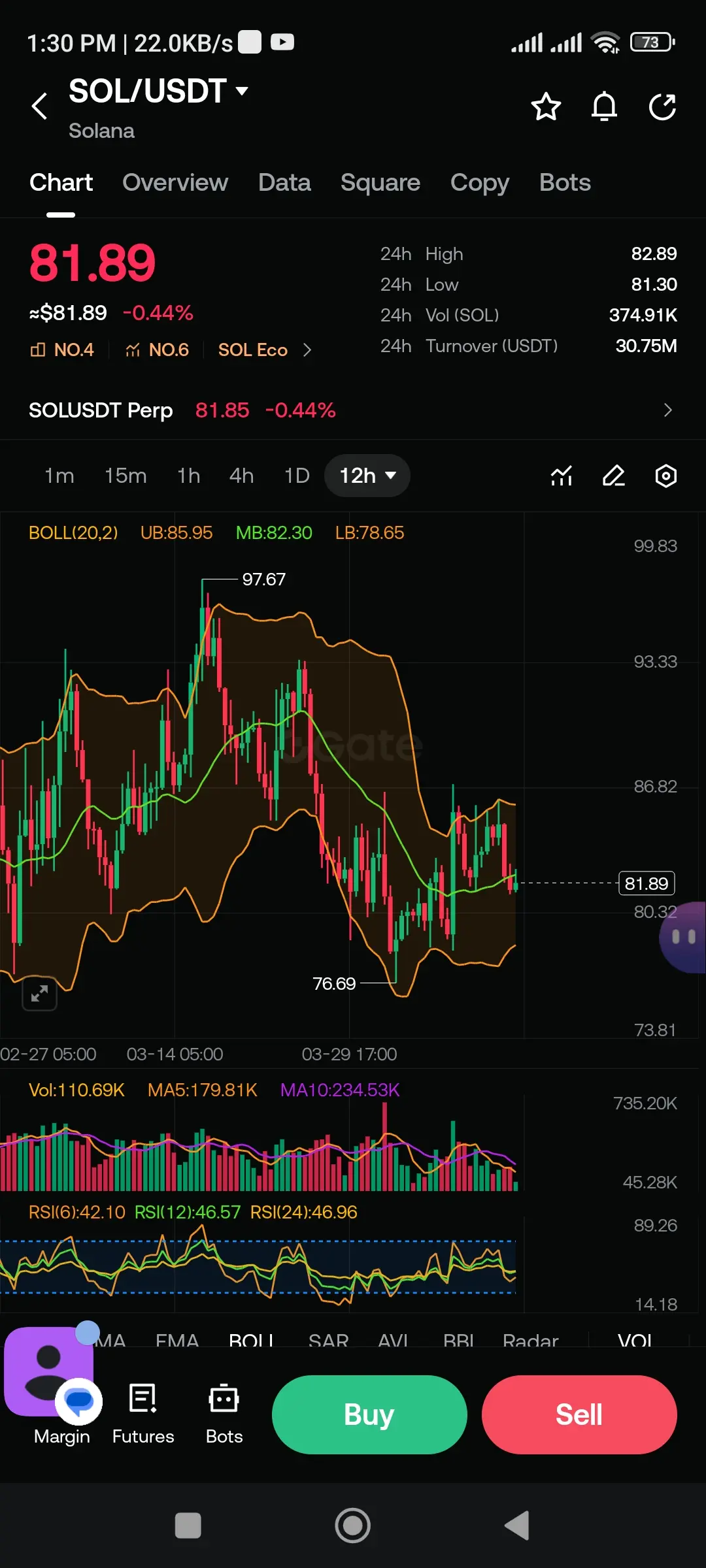The height and width of the screenshot is (1568, 706).
Task: Add SOL/USDT to favorites with star
Action: point(546,106)
